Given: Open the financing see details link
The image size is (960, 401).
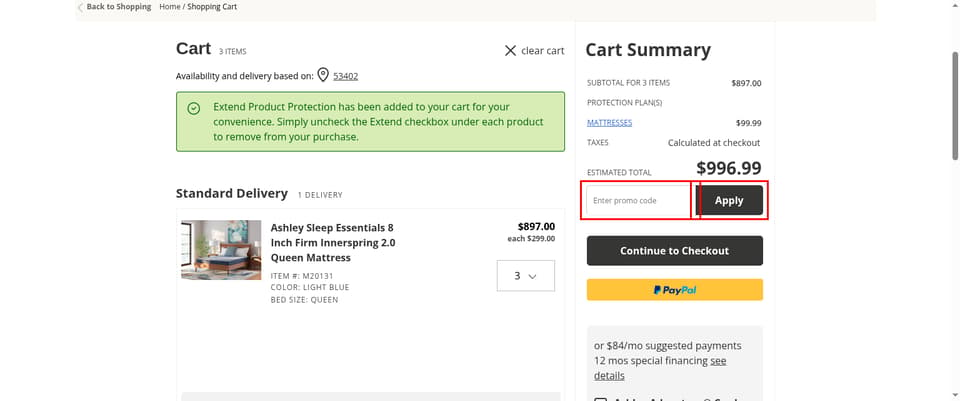Looking at the screenshot, I should [660, 368].
